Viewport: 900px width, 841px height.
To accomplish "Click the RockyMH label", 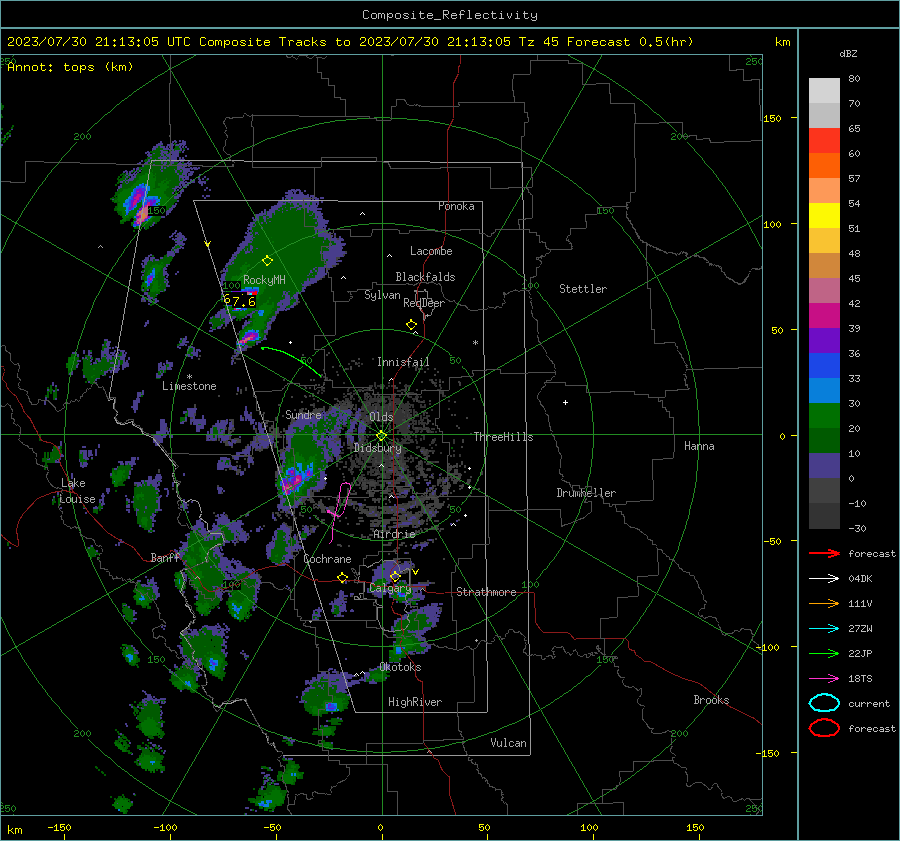I will (264, 280).
